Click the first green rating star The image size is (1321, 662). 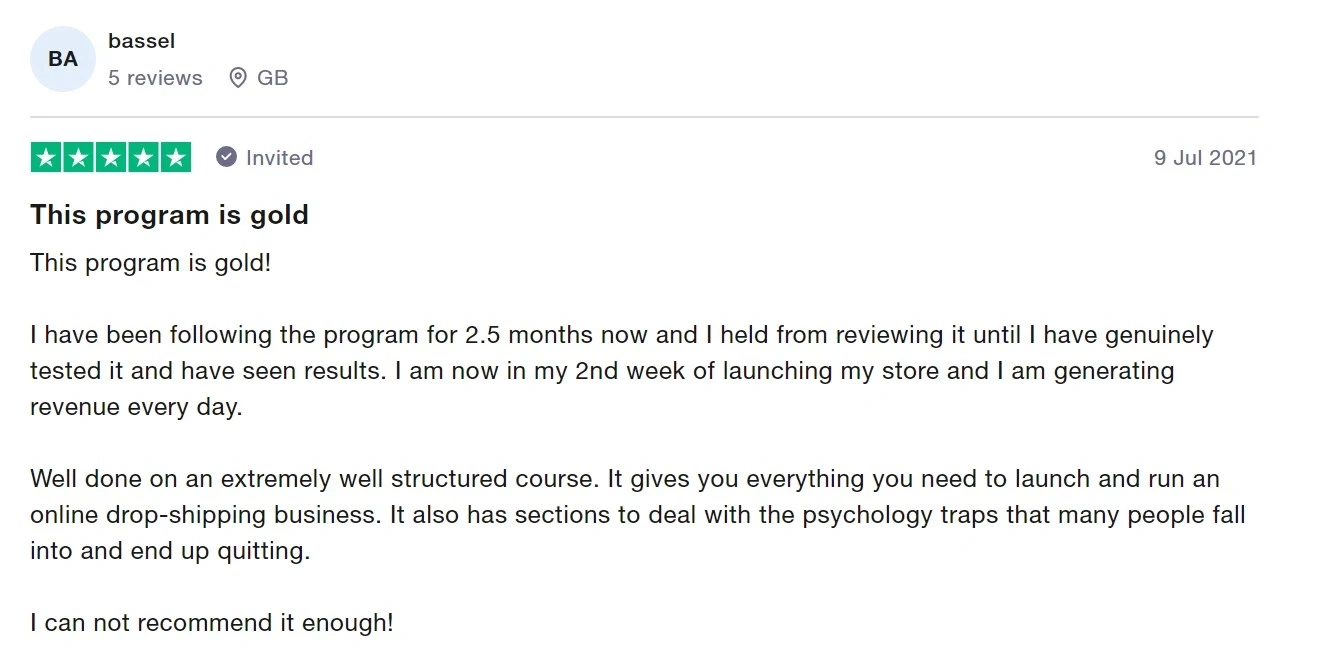(46, 157)
